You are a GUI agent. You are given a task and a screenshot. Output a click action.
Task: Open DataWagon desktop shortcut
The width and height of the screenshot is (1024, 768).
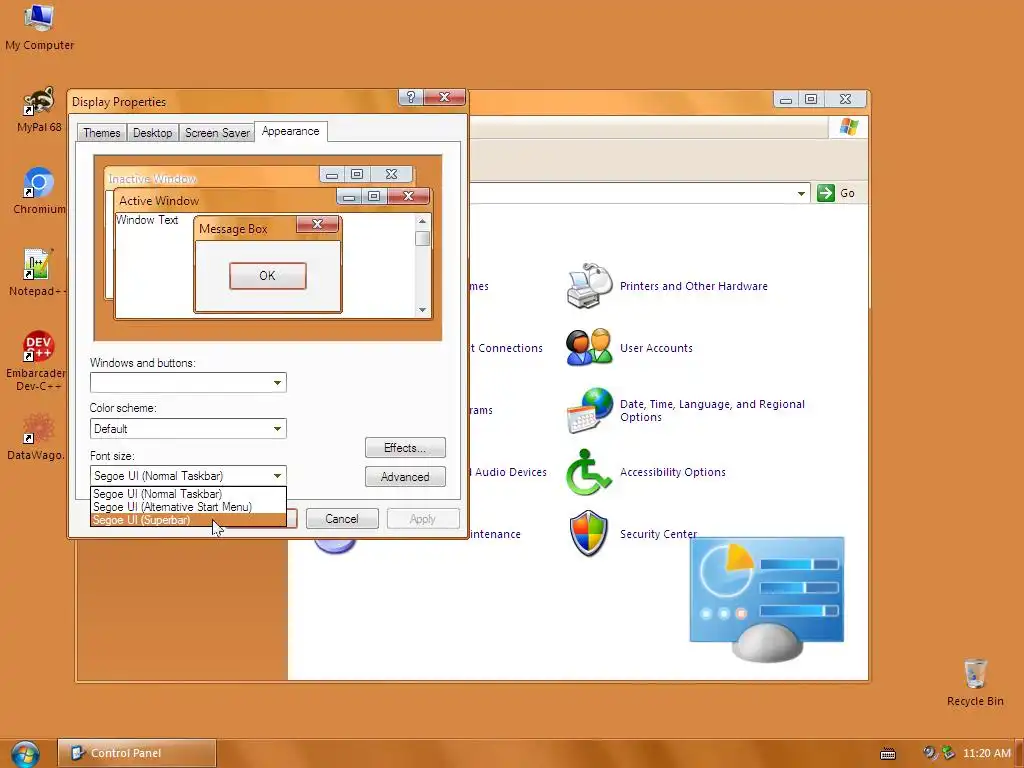pyautogui.click(x=37, y=436)
